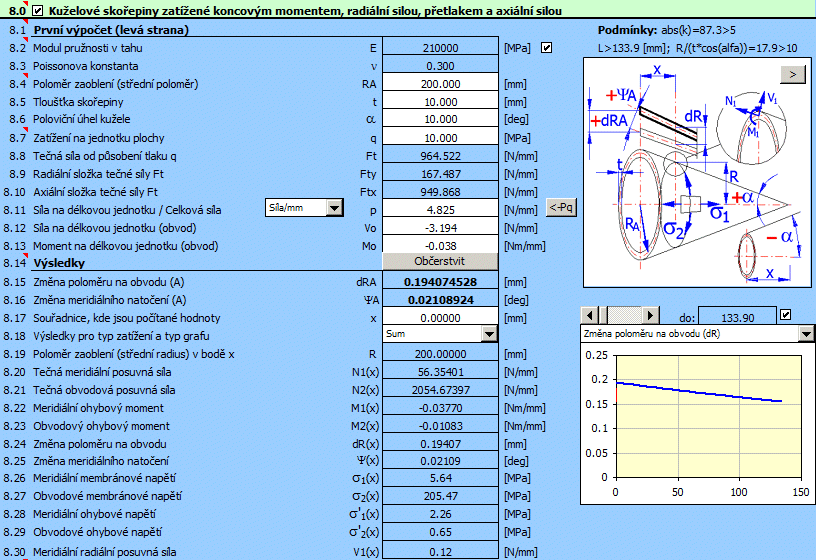Image resolution: width=816 pixels, height=560 pixels.
Task: Click the Poisson constant field 0.300
Action: (x=440, y=66)
